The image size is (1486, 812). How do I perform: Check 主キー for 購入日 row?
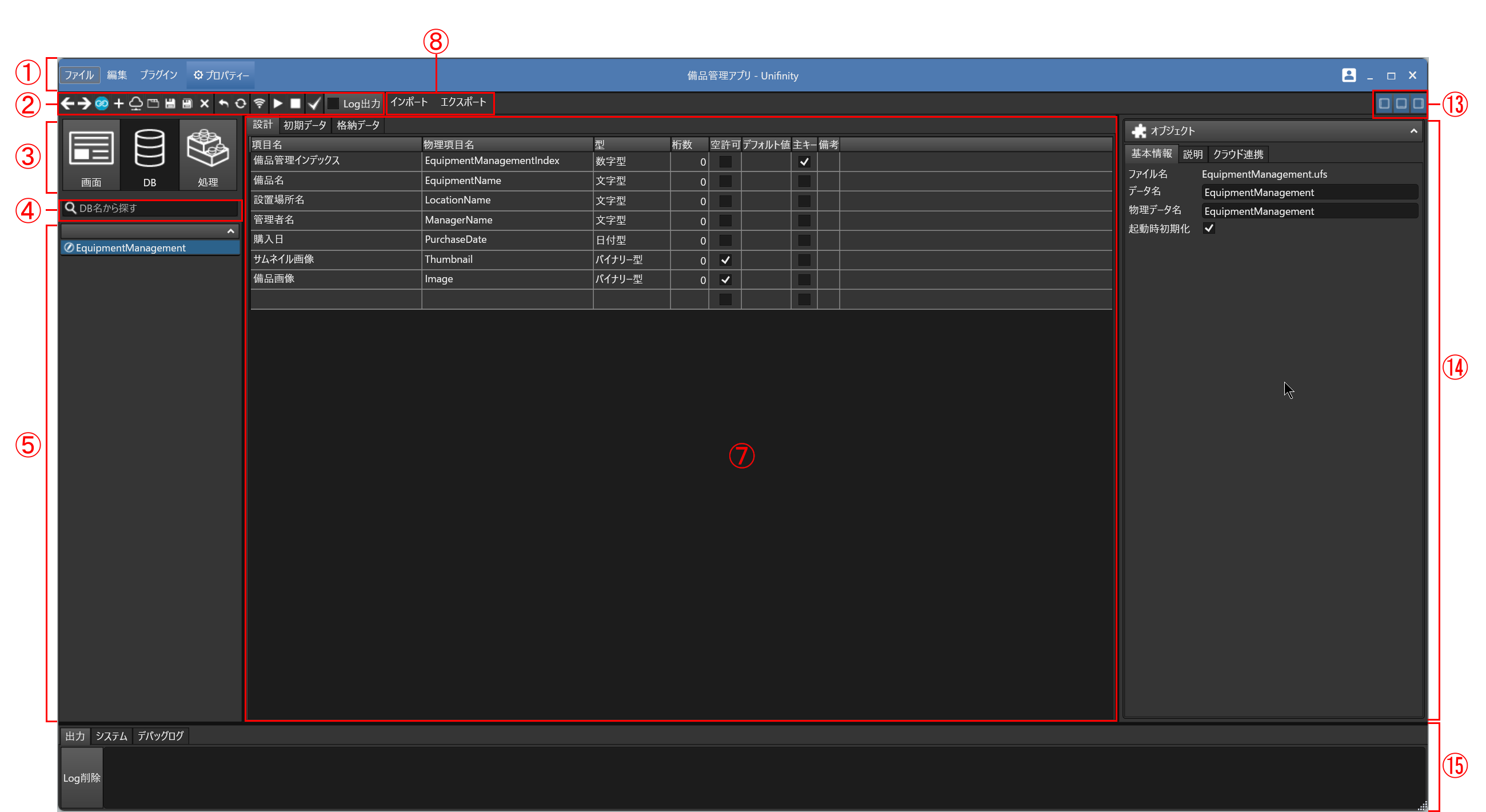[804, 241]
